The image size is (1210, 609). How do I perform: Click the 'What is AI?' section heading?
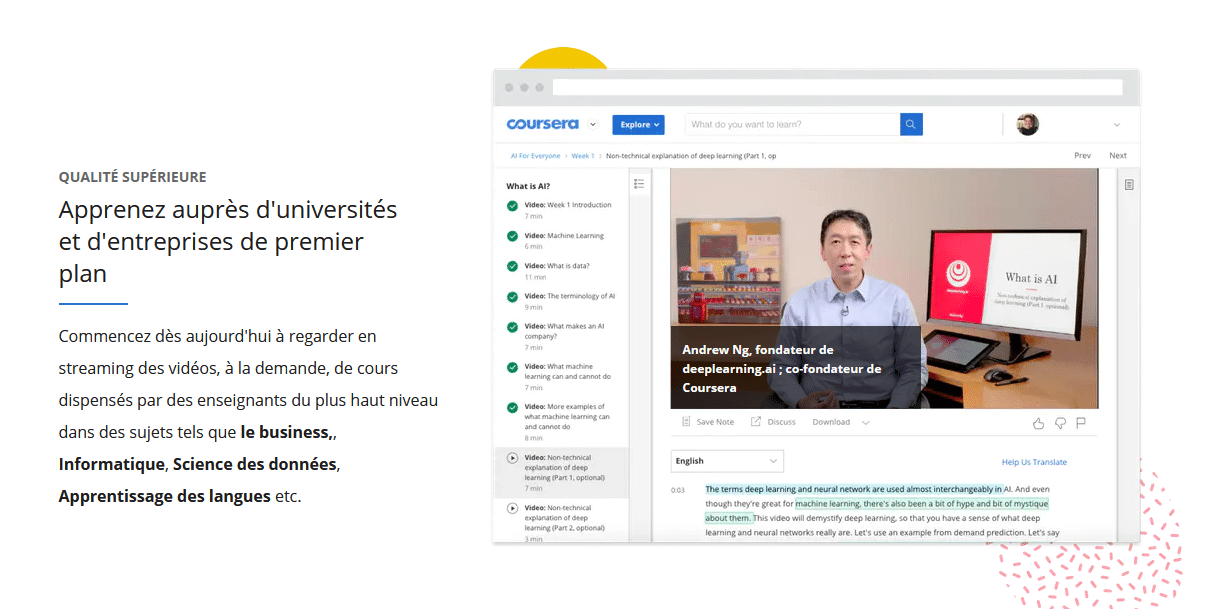tap(528, 186)
